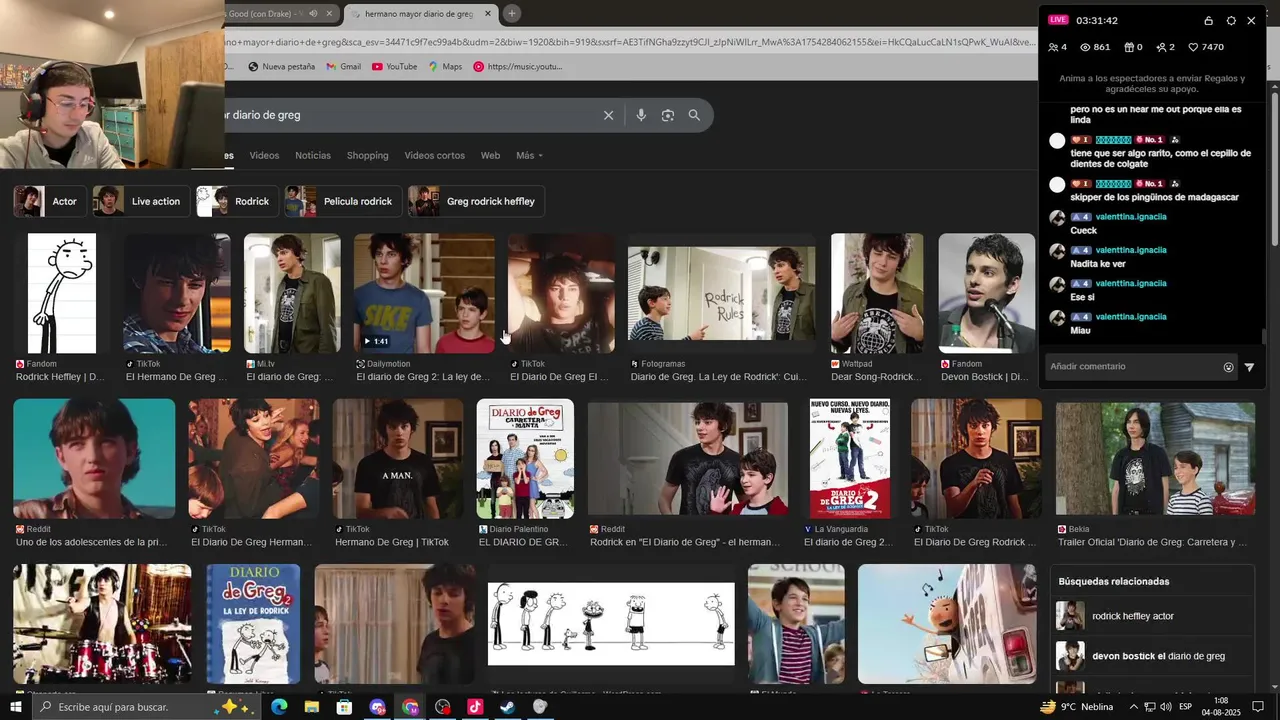Open the weather widget showing 9°C Neblina

1079,707
